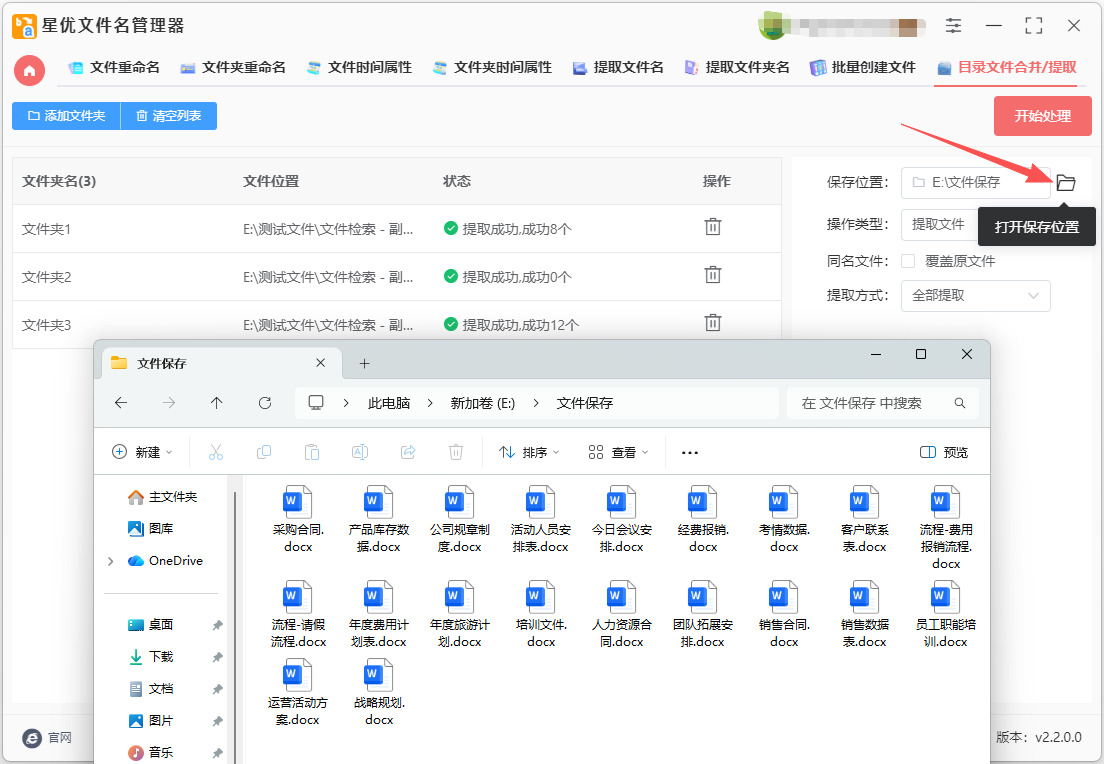Open app settings sliders icon in title bar
The image size is (1104, 764).
pos(954,26)
